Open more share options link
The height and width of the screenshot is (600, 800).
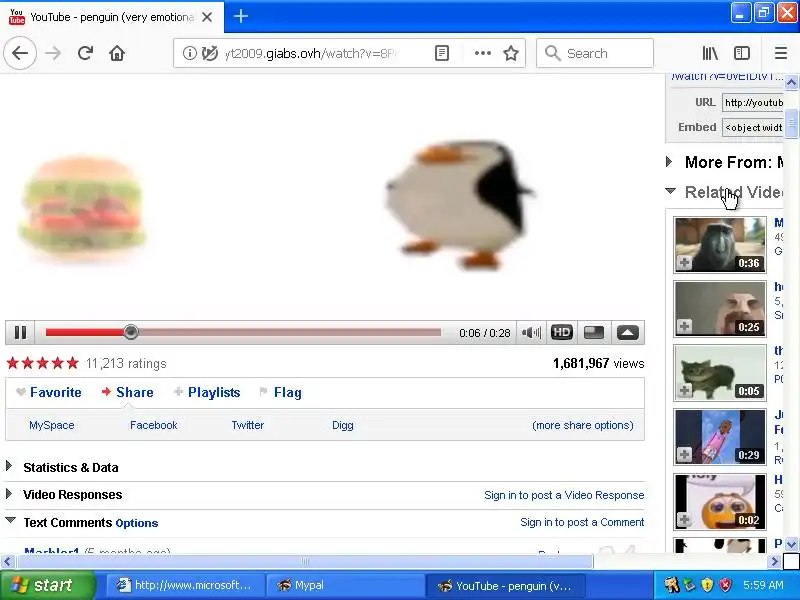[583, 425]
